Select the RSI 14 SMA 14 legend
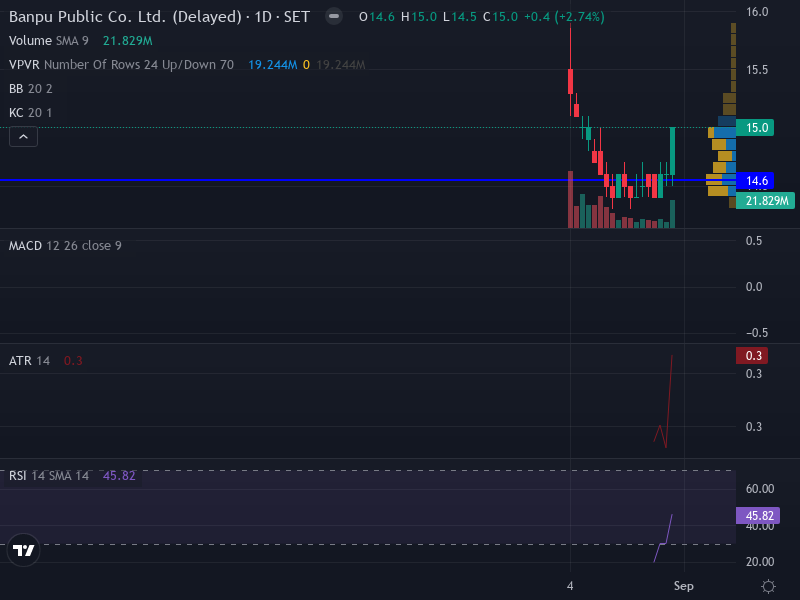 [48, 476]
